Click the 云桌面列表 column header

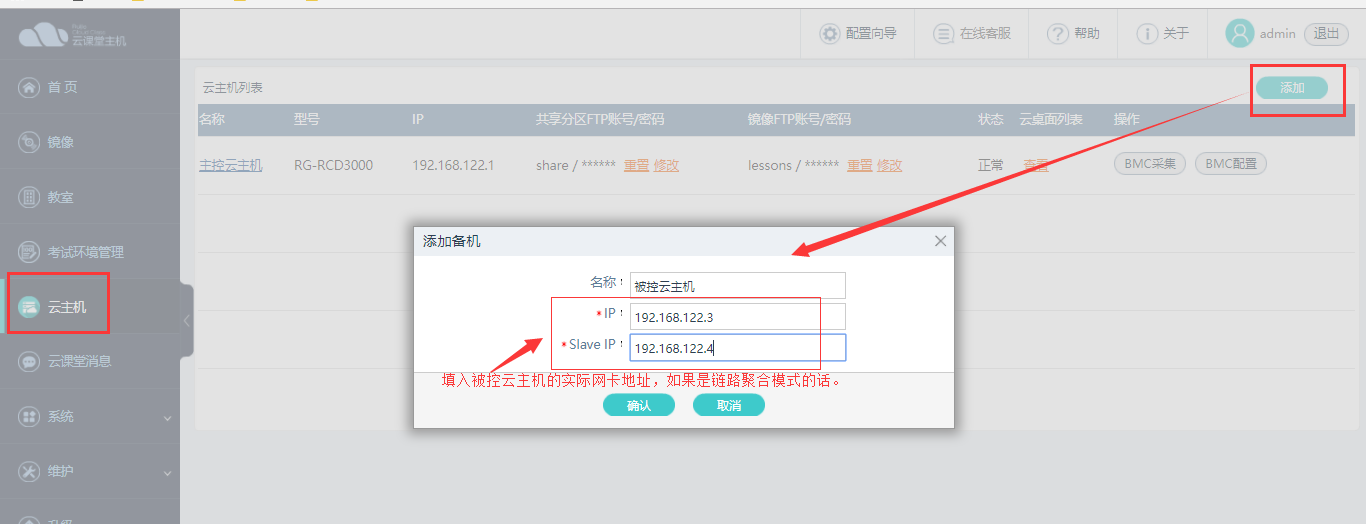tap(1051, 119)
